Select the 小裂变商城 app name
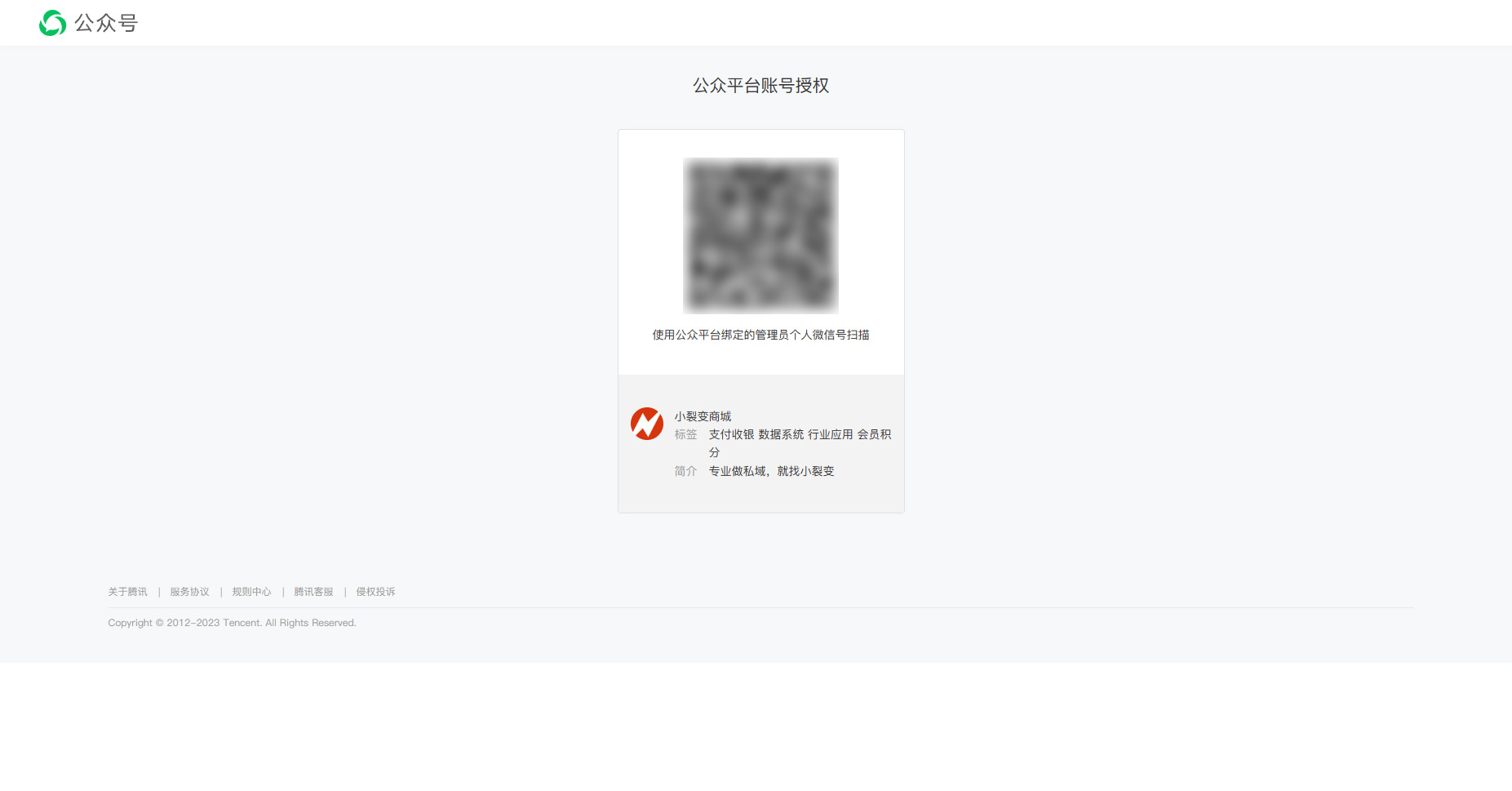This screenshot has height=791, width=1512. 703,416
